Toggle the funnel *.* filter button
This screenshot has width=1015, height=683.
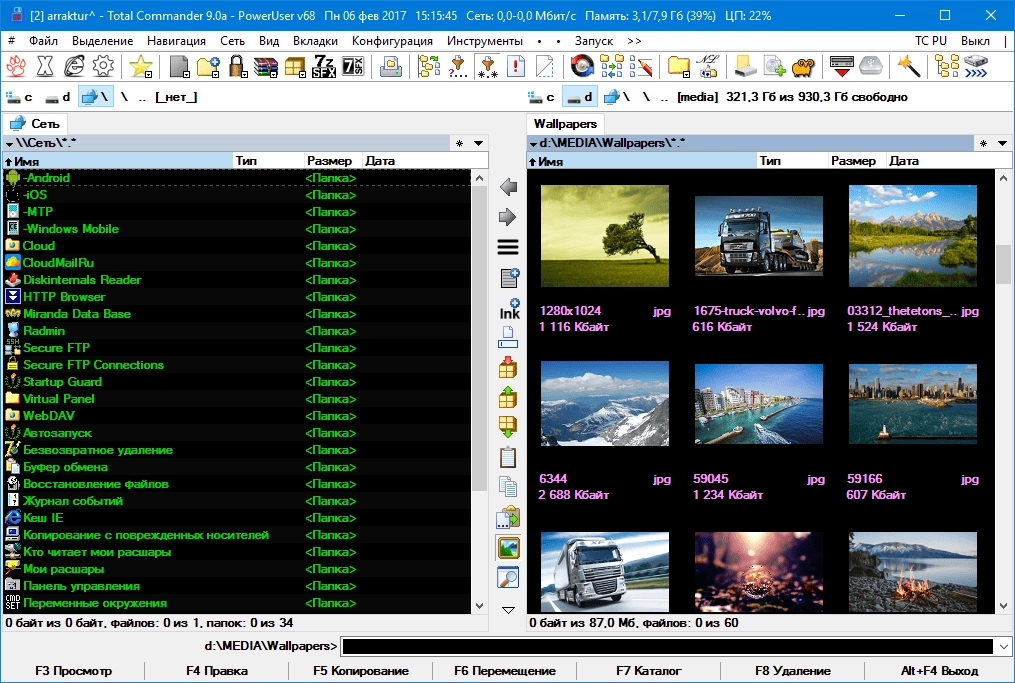pyautogui.click(x=487, y=66)
